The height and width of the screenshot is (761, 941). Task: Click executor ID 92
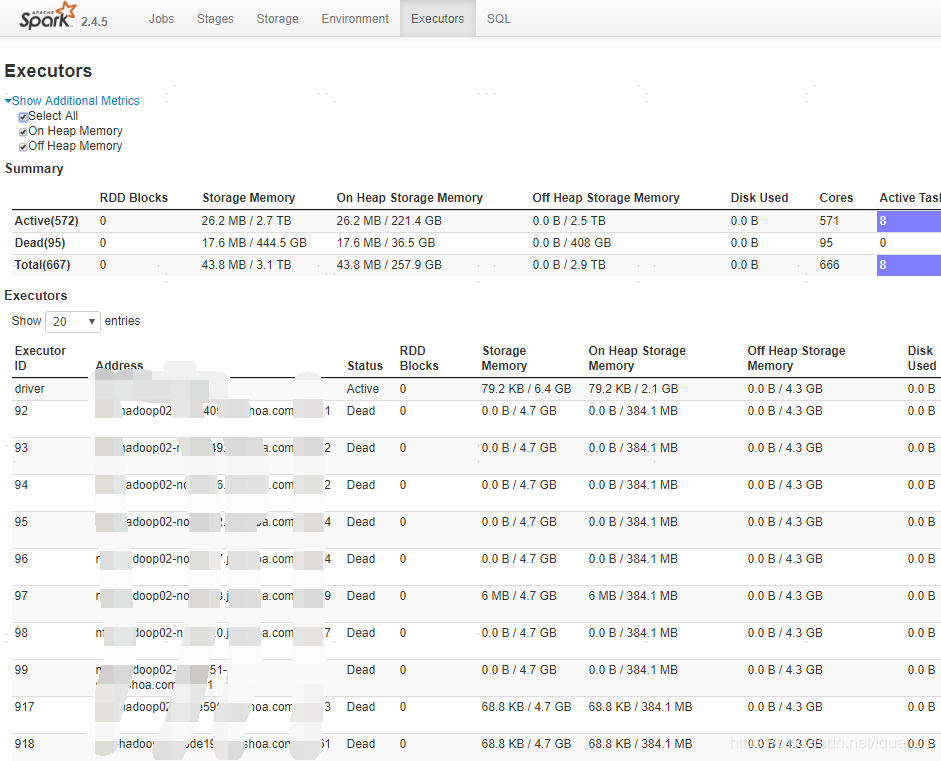point(21,411)
